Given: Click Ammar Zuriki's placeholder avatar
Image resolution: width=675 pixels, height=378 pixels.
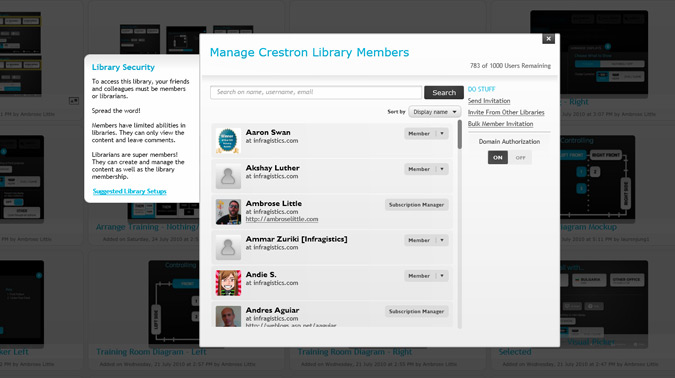Looking at the screenshot, I should pyautogui.click(x=228, y=247).
